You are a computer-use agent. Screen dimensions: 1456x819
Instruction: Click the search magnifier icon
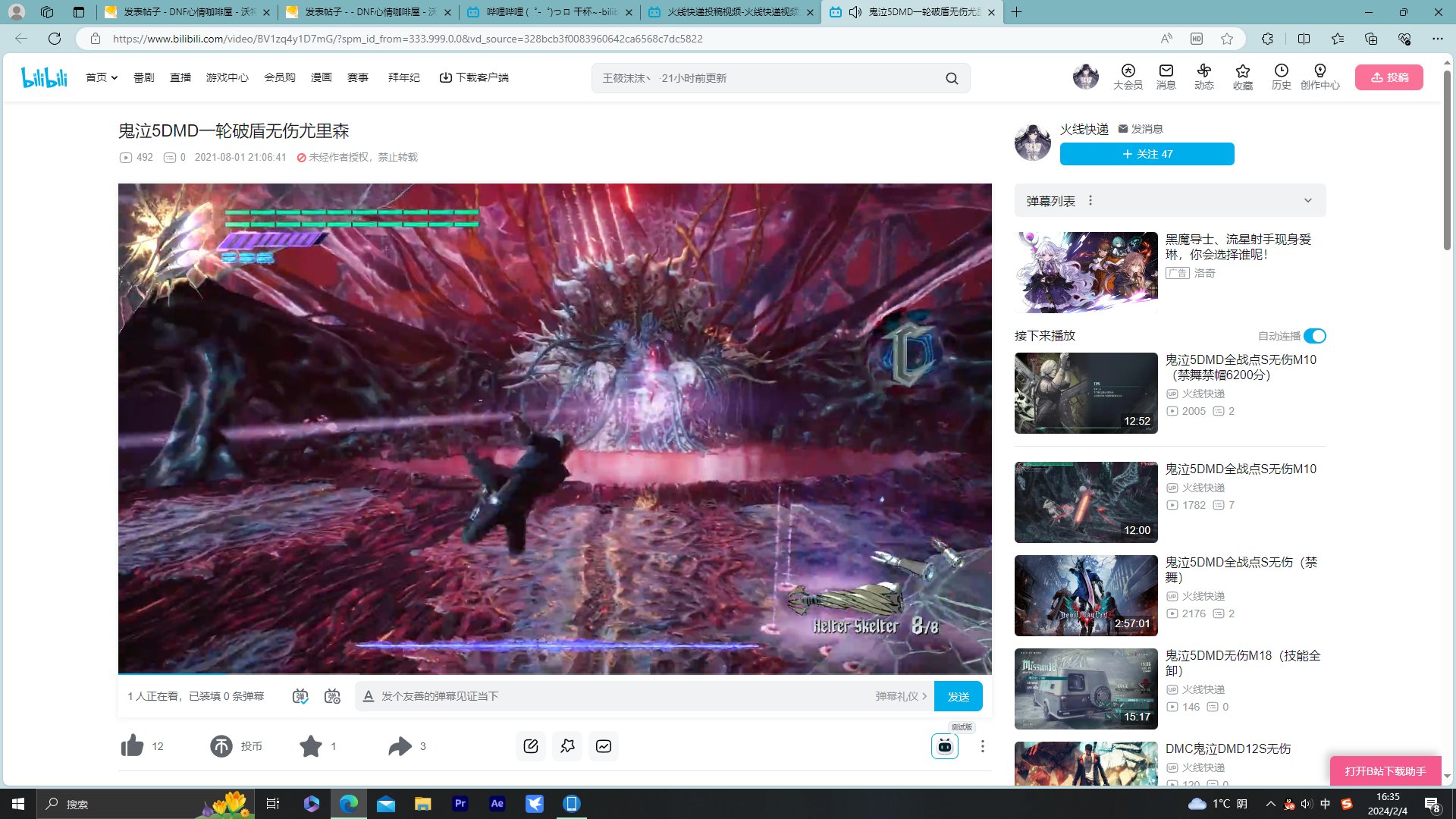tap(952, 78)
